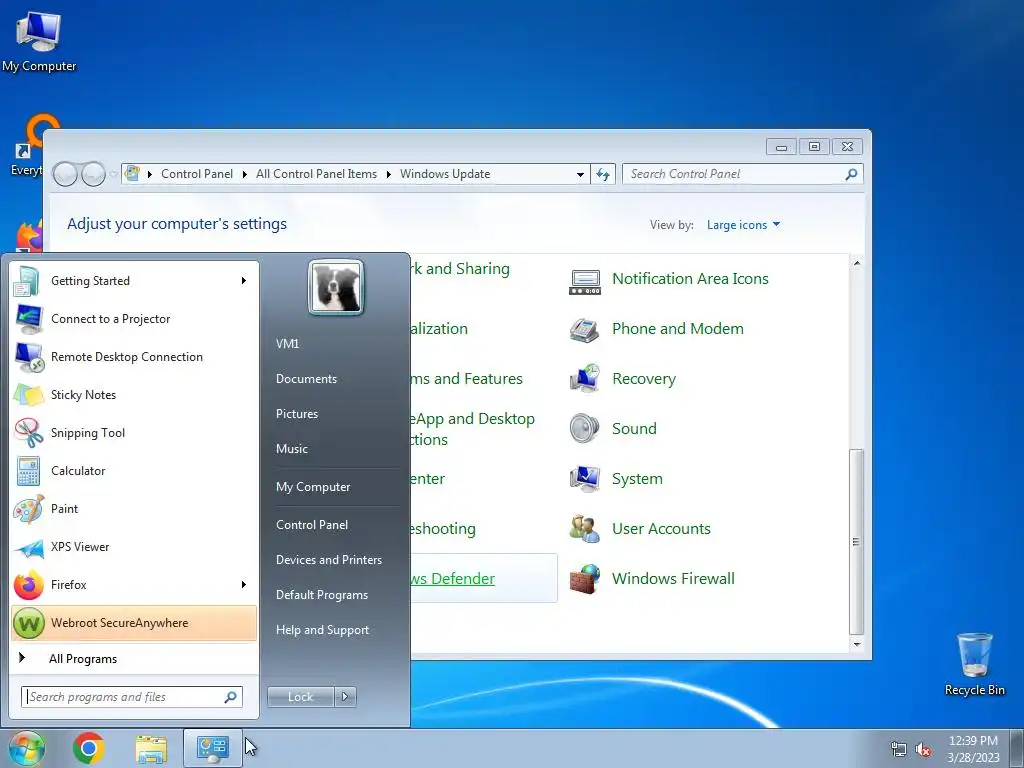Open Webroot SecureAnywhere icon

click(28, 623)
